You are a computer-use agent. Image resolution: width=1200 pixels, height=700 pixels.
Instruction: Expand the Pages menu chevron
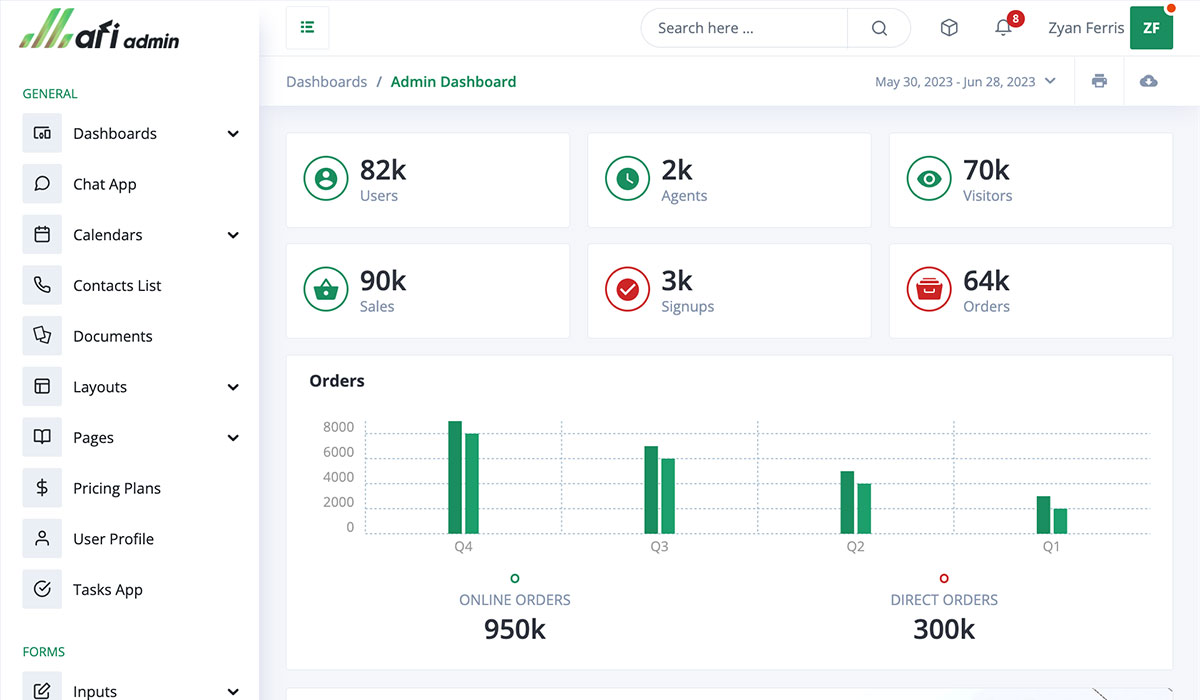(233, 437)
